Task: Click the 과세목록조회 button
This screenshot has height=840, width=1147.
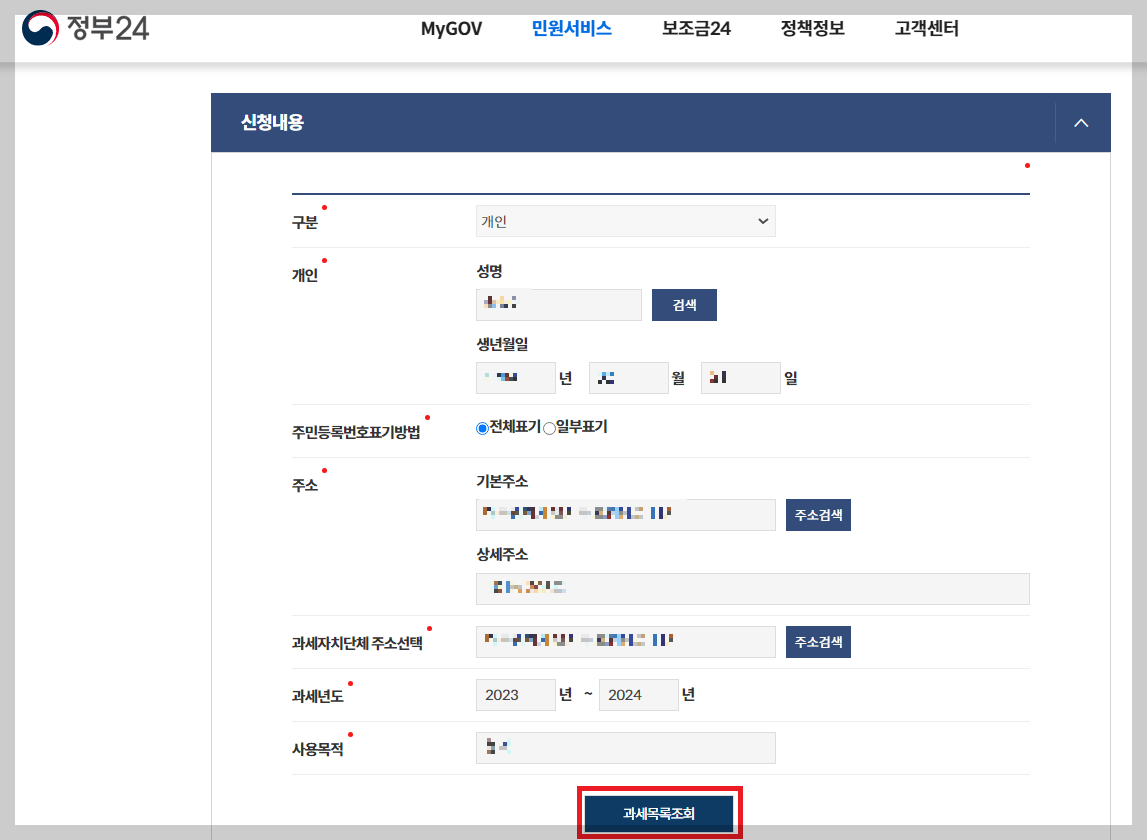Action: (x=658, y=814)
